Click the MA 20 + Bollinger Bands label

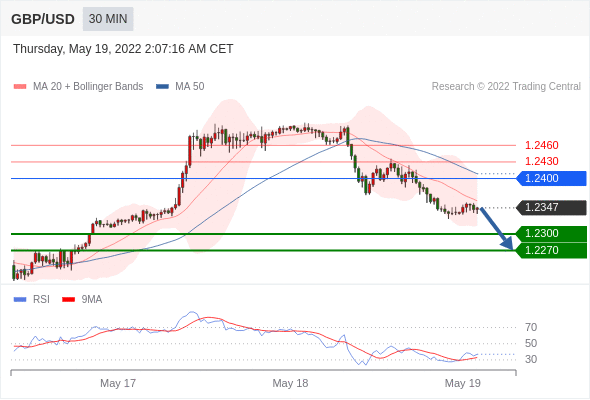tap(88, 87)
